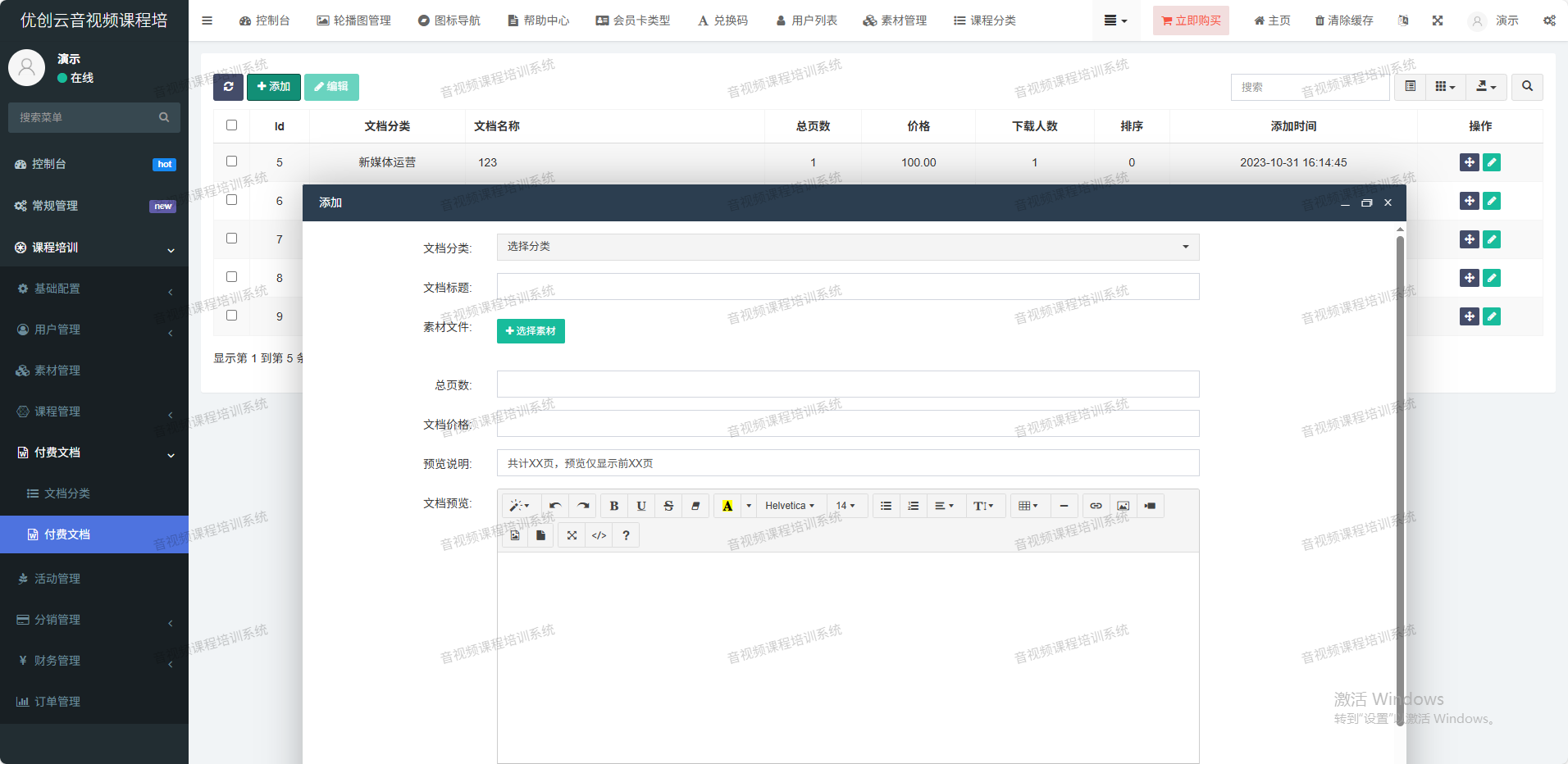Select the checkbox for row ID 9

231,316
